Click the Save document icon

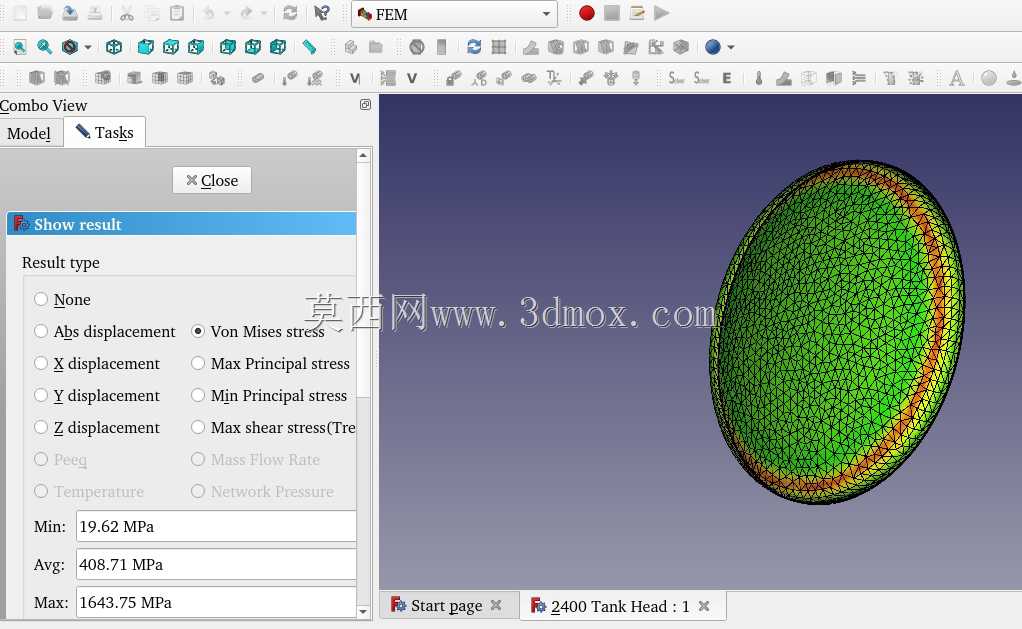coord(70,13)
